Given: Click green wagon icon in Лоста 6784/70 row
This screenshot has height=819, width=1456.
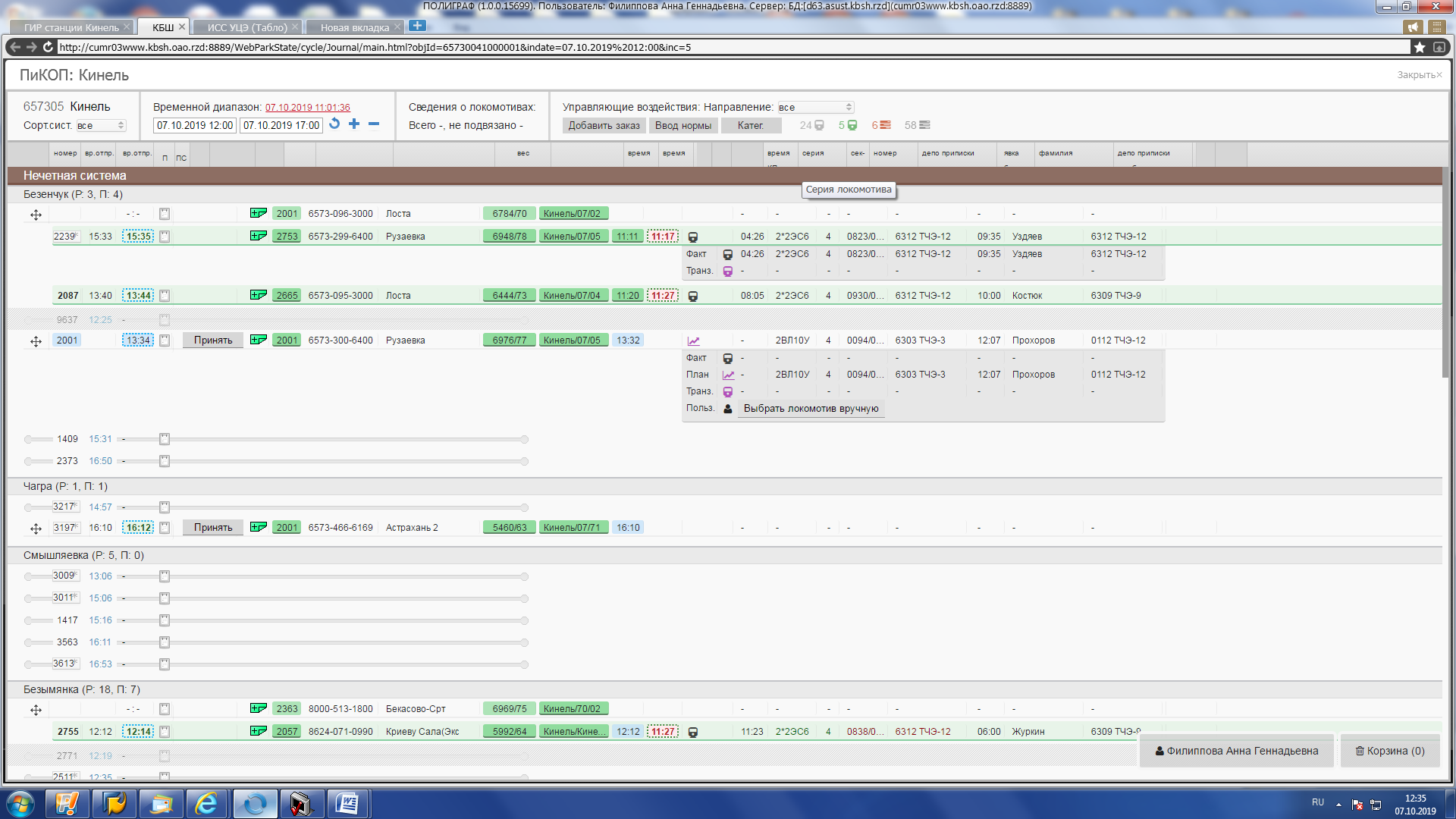Looking at the screenshot, I should click(x=258, y=213).
